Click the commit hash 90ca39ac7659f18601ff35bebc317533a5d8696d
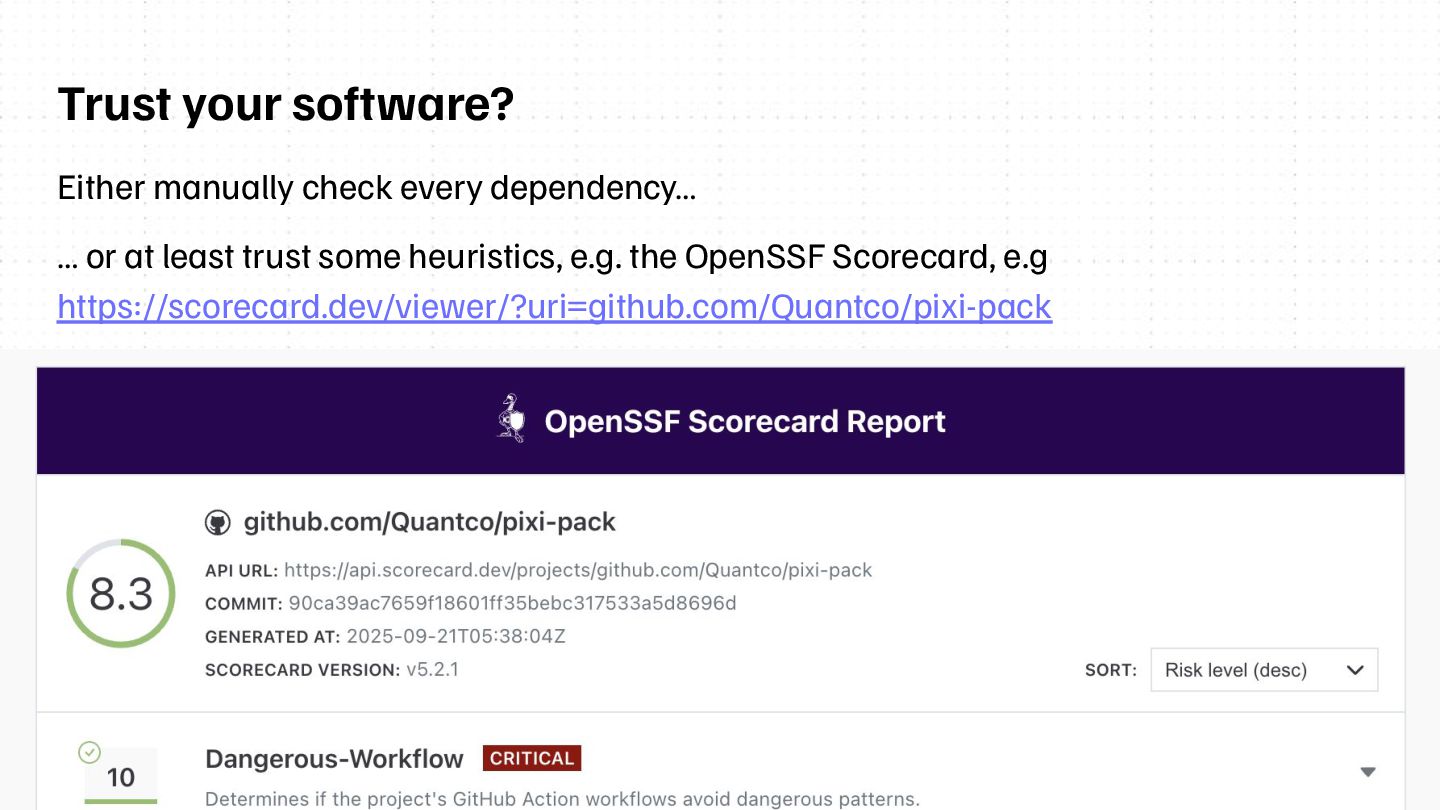This screenshot has width=1440, height=810. [512, 603]
